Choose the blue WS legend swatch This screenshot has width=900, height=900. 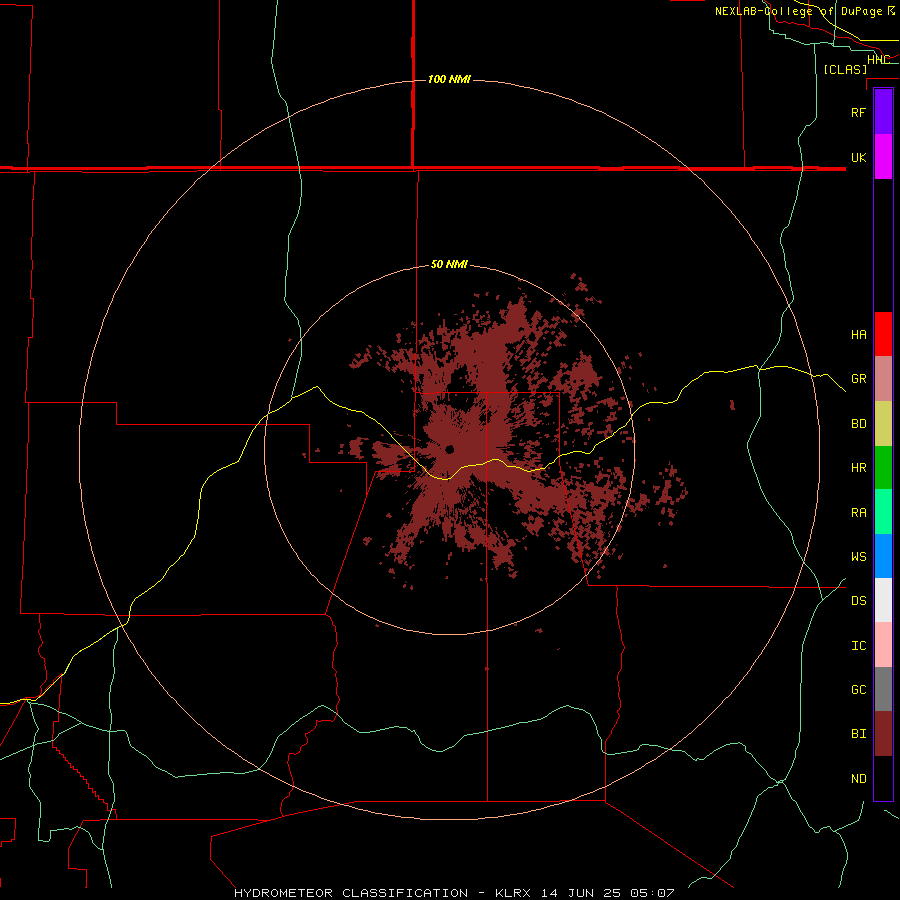tap(883, 556)
